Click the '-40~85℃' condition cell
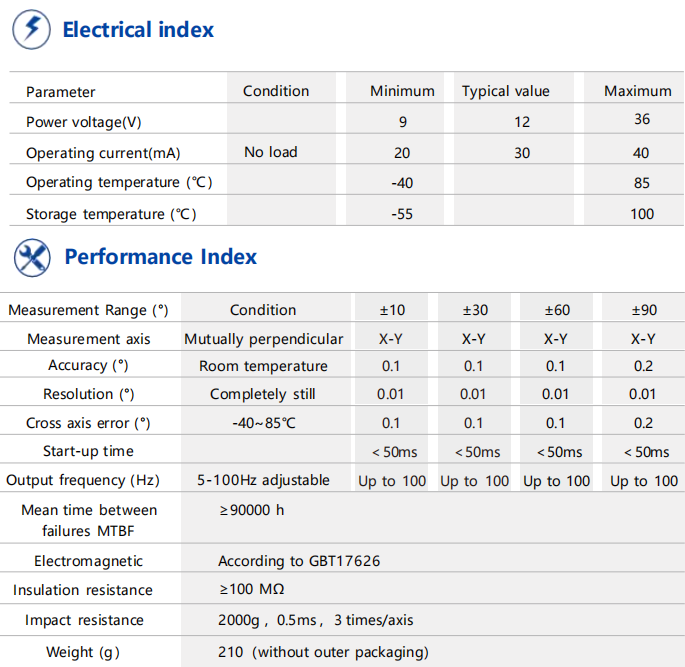The height and width of the screenshot is (667, 685). [x=264, y=423]
